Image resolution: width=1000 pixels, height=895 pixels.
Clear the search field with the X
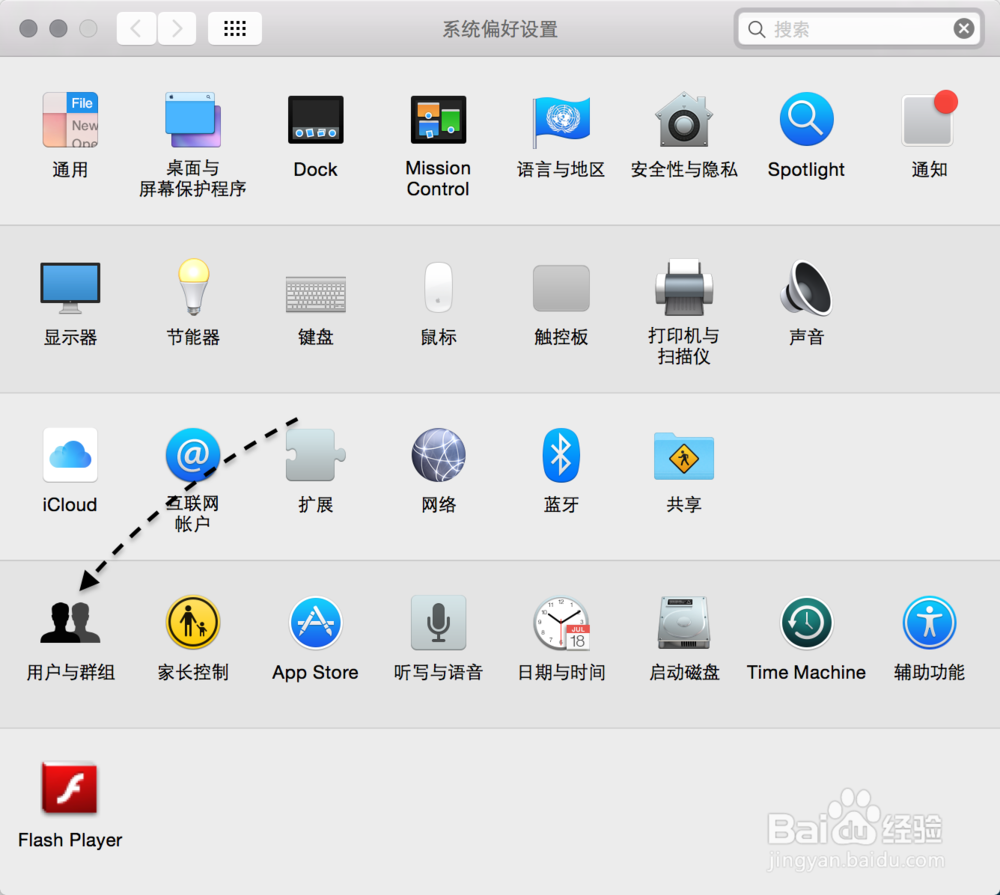click(963, 28)
